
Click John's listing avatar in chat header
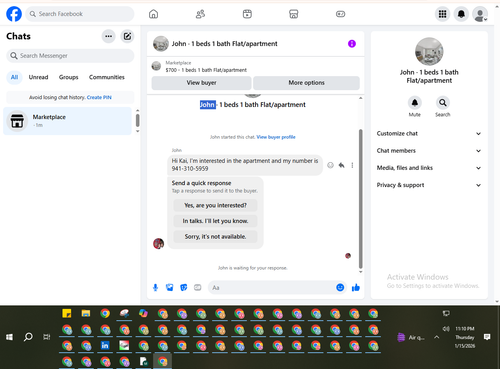click(161, 44)
